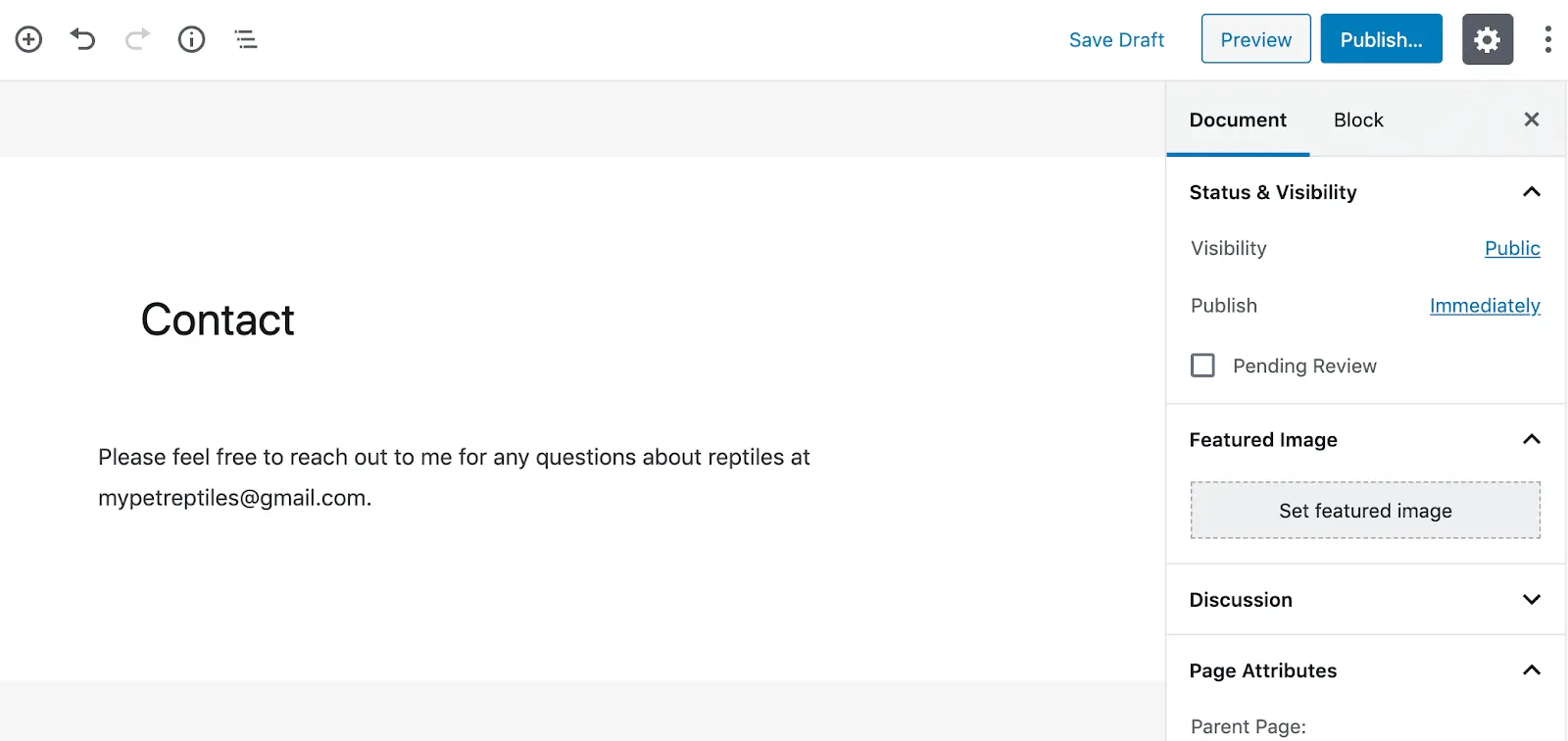This screenshot has height=741, width=1568.
Task: Click Save Draft link
Action: point(1116,40)
